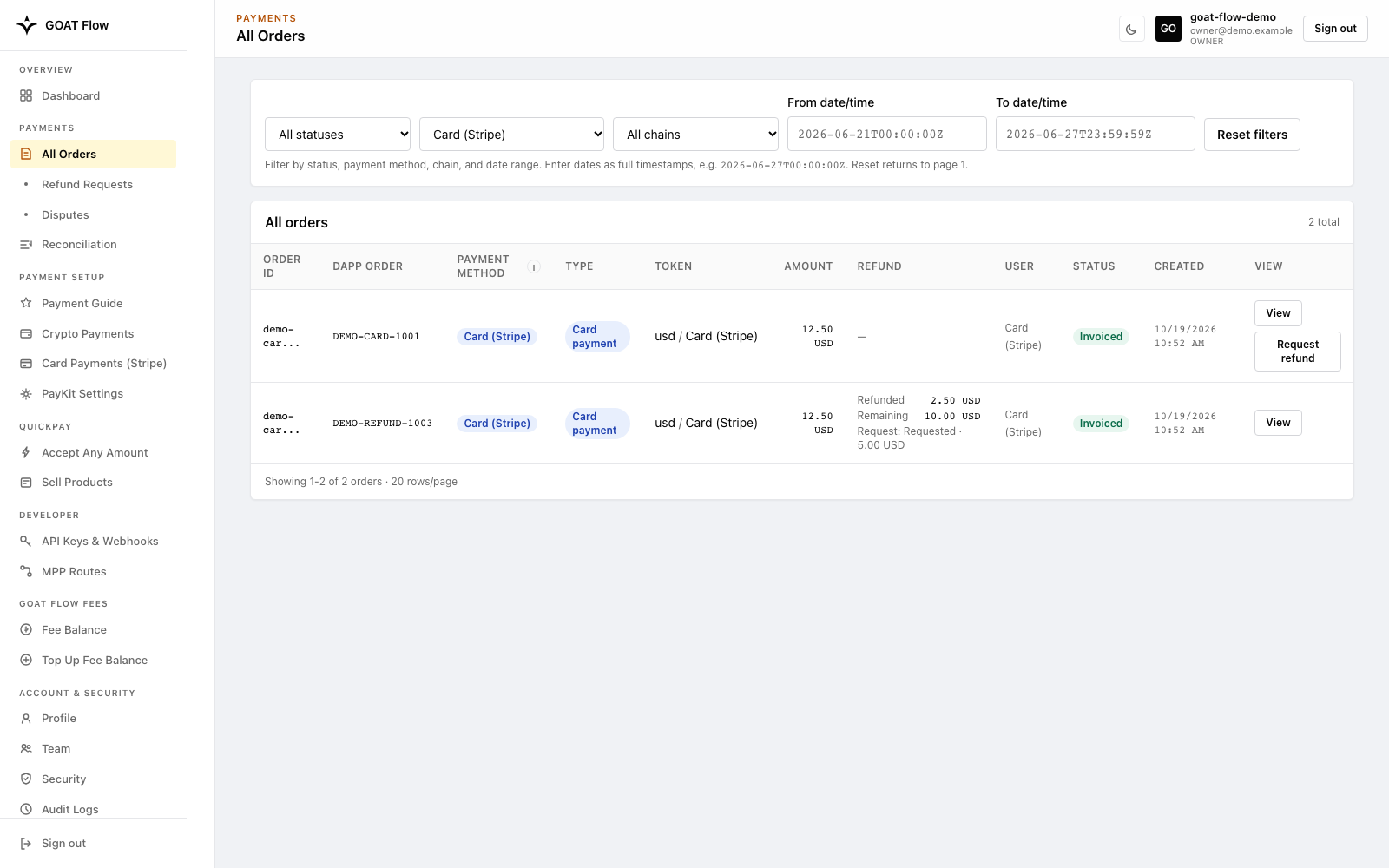
Task: Click the MPP Routes icon
Action: [x=26, y=572]
